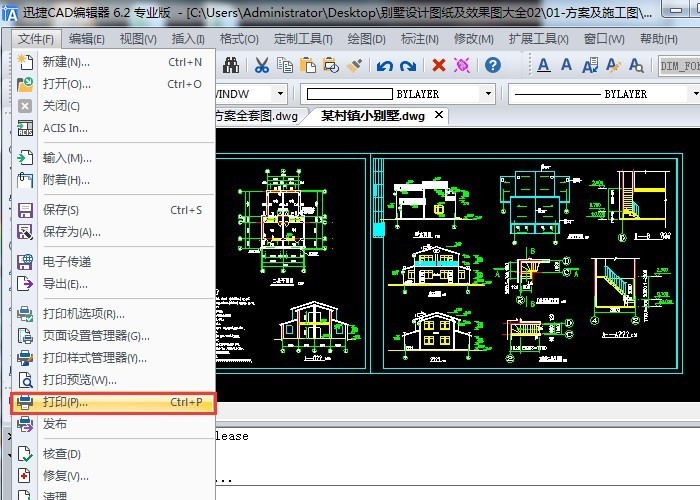Click the BYLAYER color swatch box
This screenshot has width=700, height=500.
click(348, 94)
